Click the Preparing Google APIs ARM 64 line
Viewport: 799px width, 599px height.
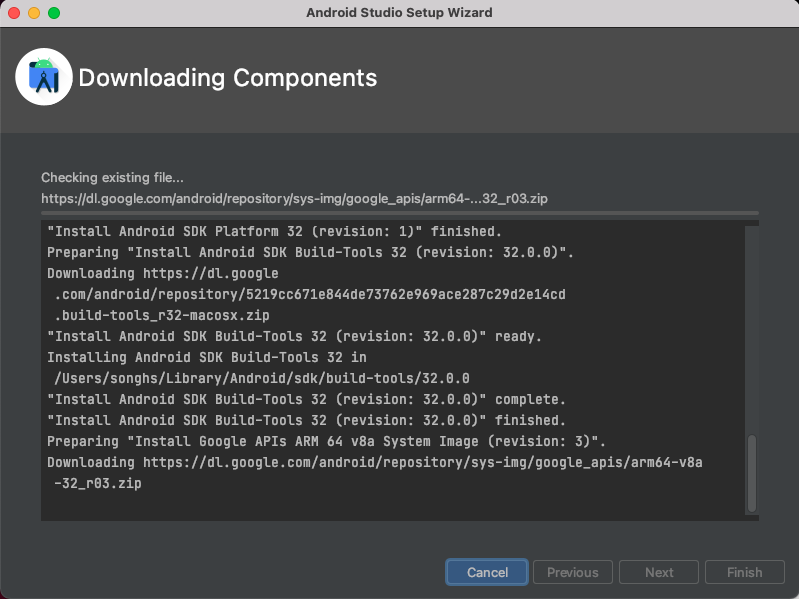click(x=326, y=441)
